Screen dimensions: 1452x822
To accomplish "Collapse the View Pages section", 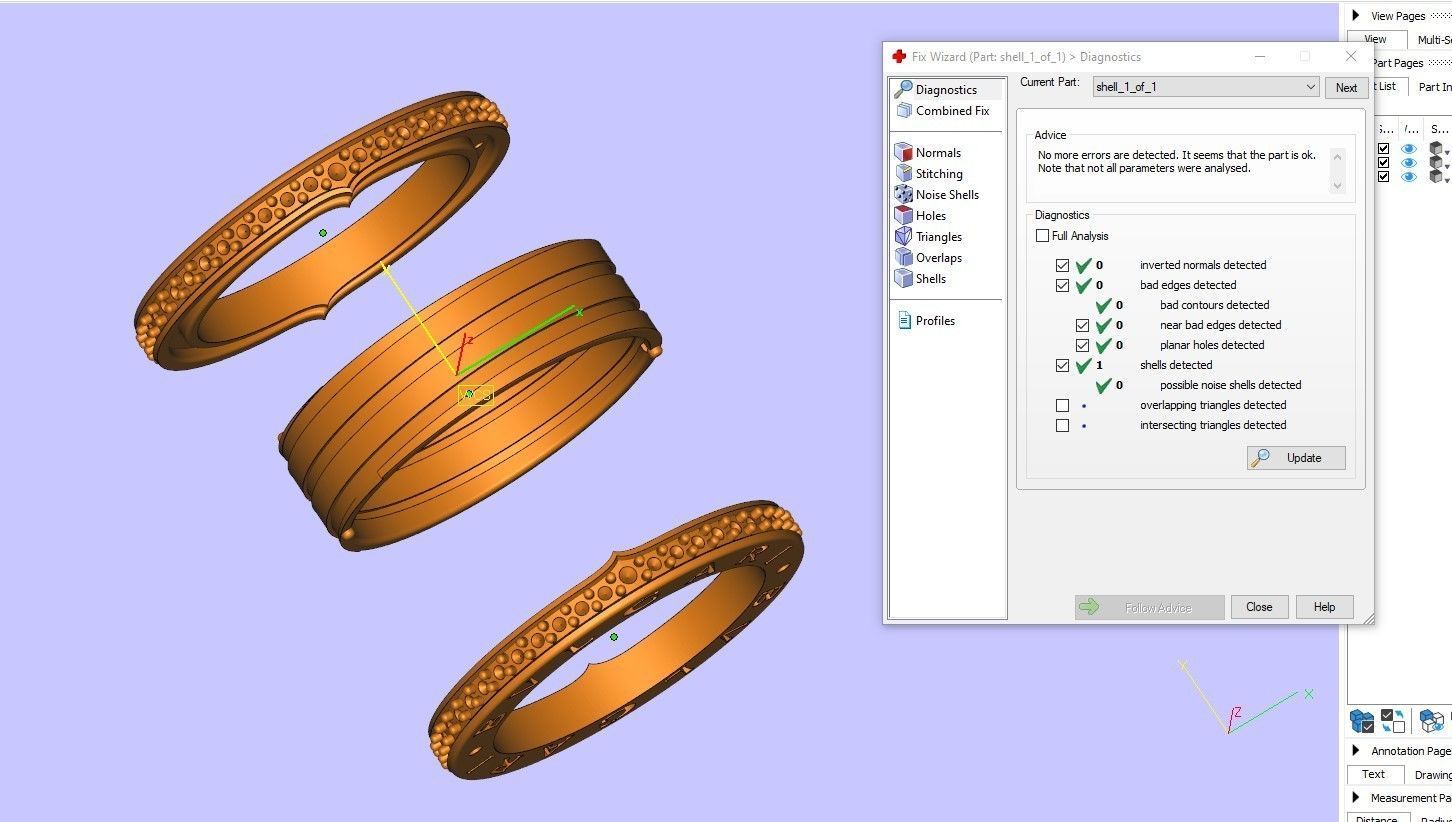I will [x=1356, y=16].
